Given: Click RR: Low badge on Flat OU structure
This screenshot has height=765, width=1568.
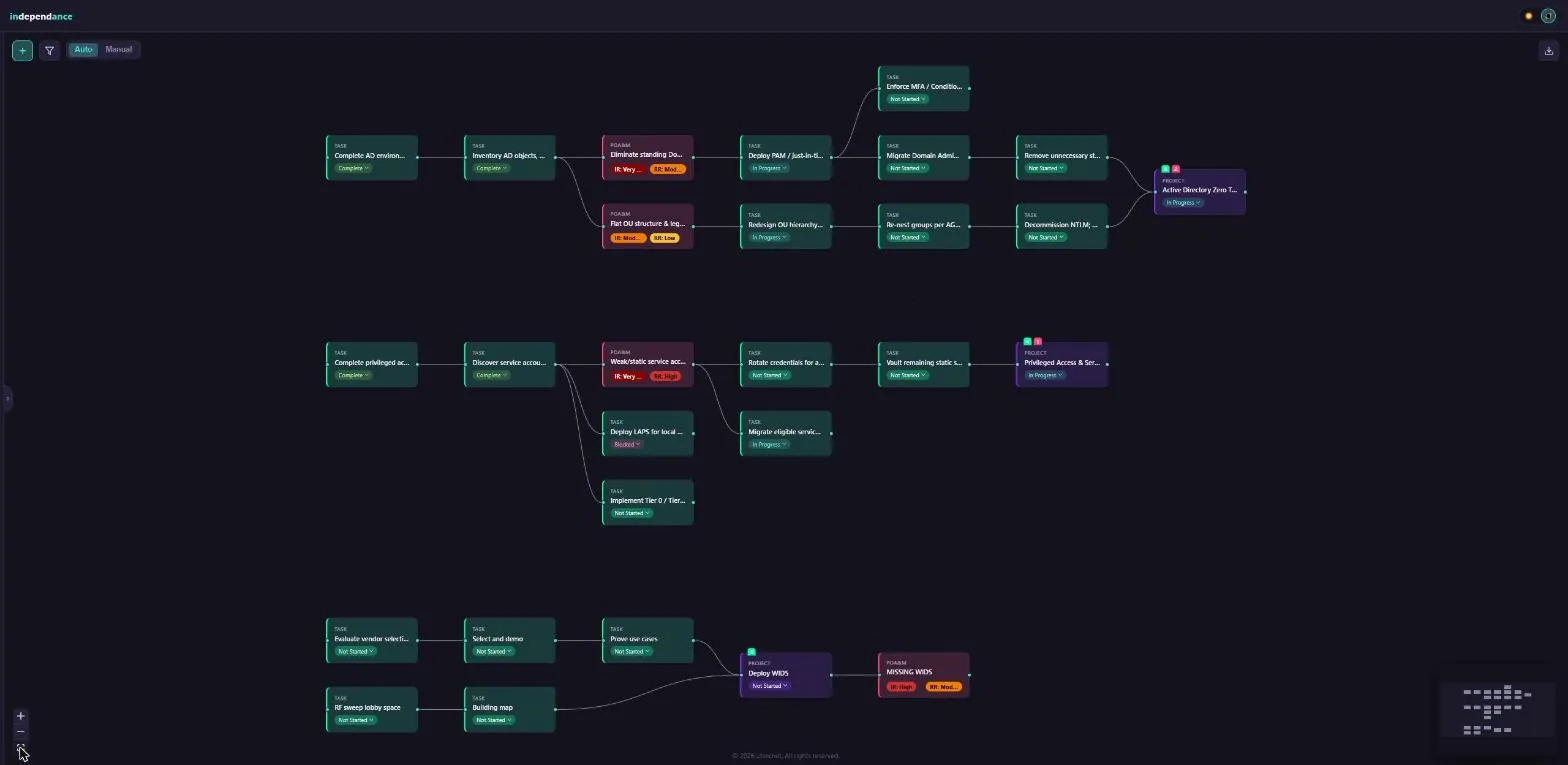Looking at the screenshot, I should (x=665, y=238).
